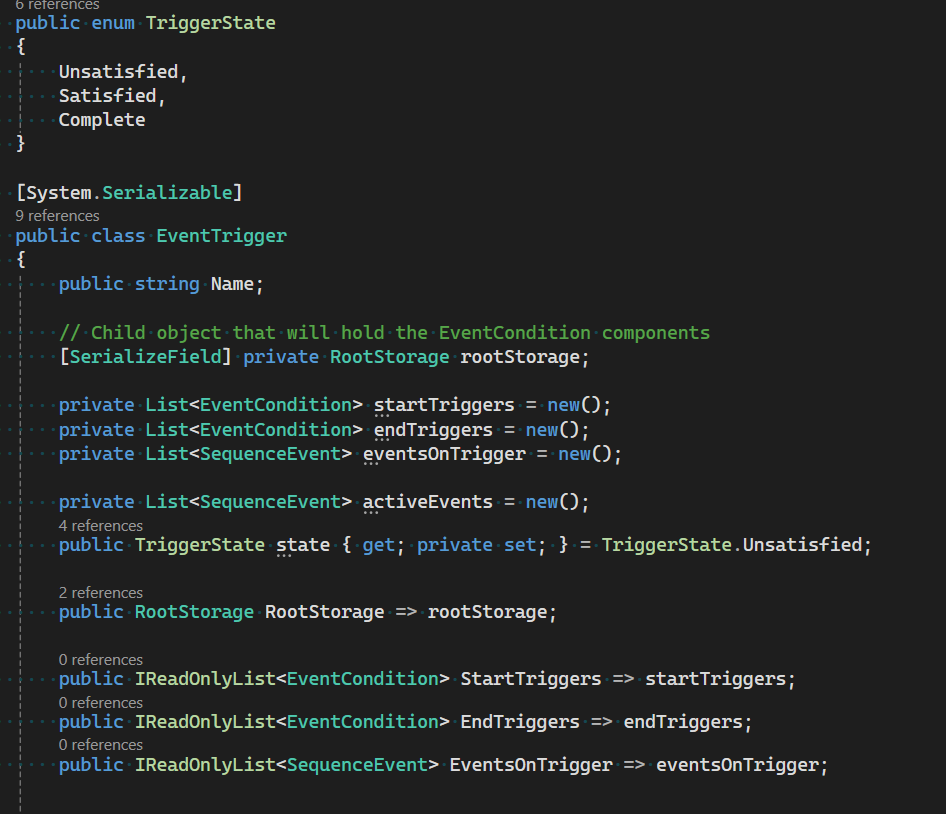Viewport: 946px width, 814px height.
Task: Select the Name string field
Action: click(x=231, y=283)
